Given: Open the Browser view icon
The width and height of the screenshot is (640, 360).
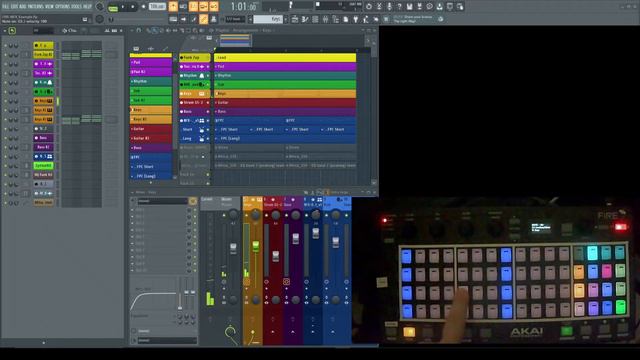Looking at the screenshot, I should pos(336,19).
